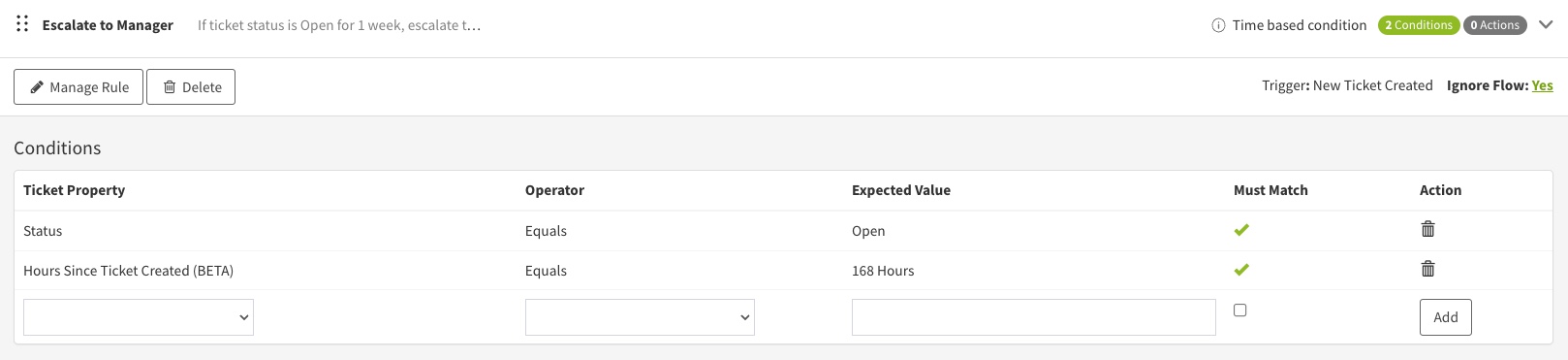Tick the Must Match checkbox for new condition
The image size is (1568, 360).
pos(1239,311)
